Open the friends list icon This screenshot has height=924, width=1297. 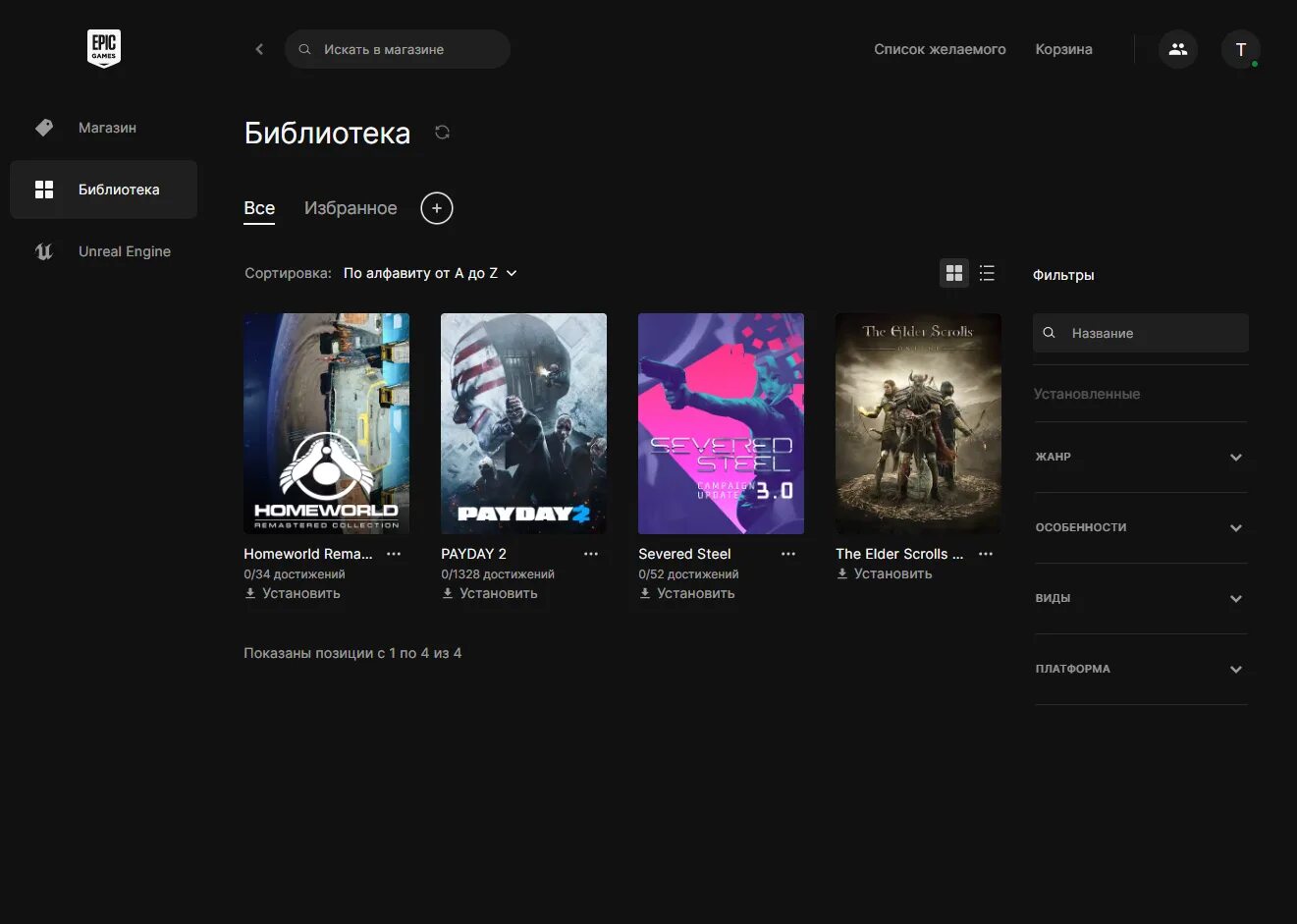pyautogui.click(x=1178, y=49)
